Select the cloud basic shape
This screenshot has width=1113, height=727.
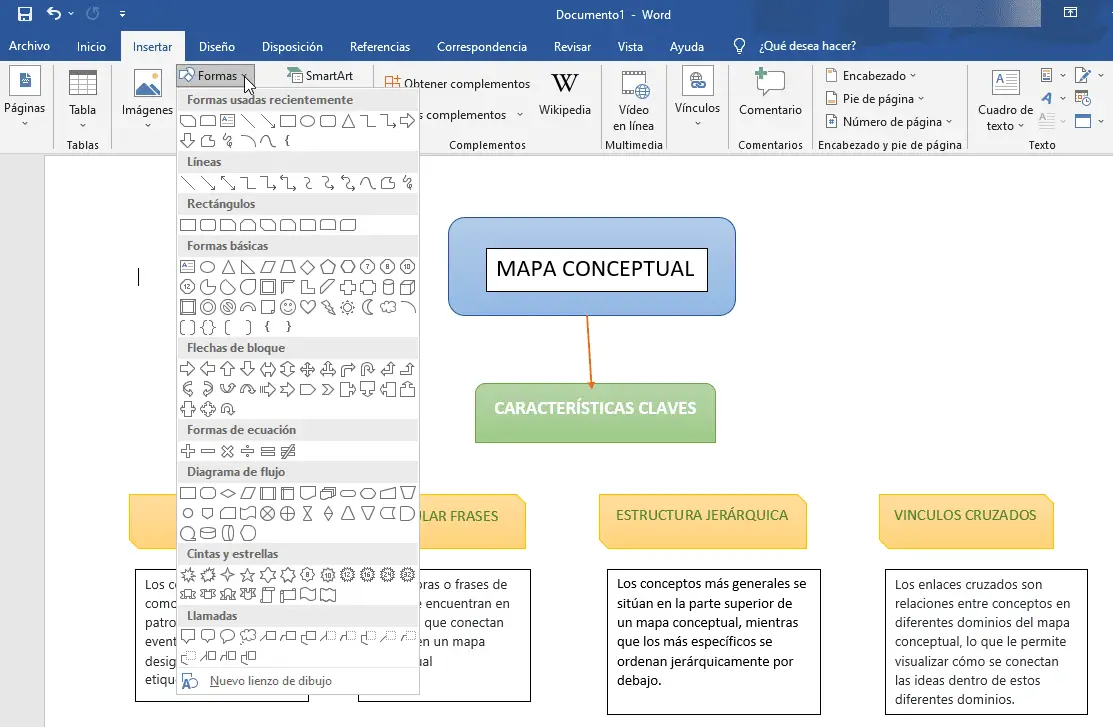pos(388,307)
